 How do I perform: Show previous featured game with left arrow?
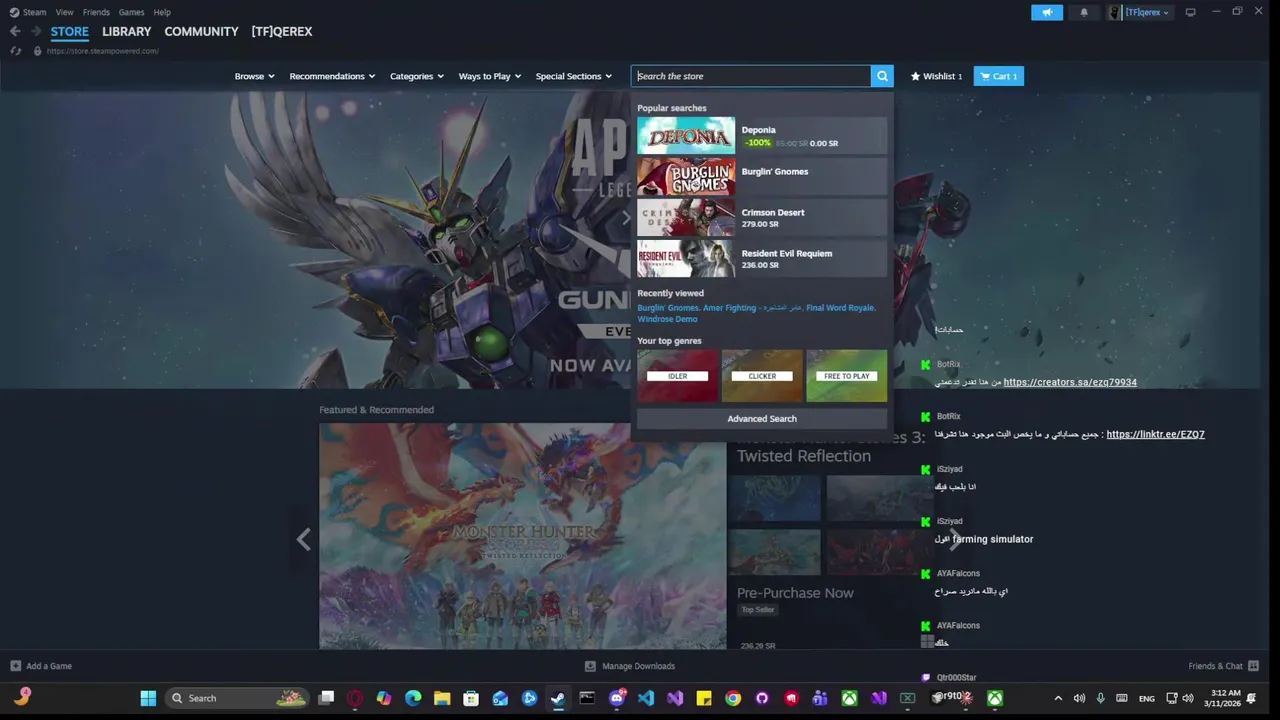tap(304, 540)
